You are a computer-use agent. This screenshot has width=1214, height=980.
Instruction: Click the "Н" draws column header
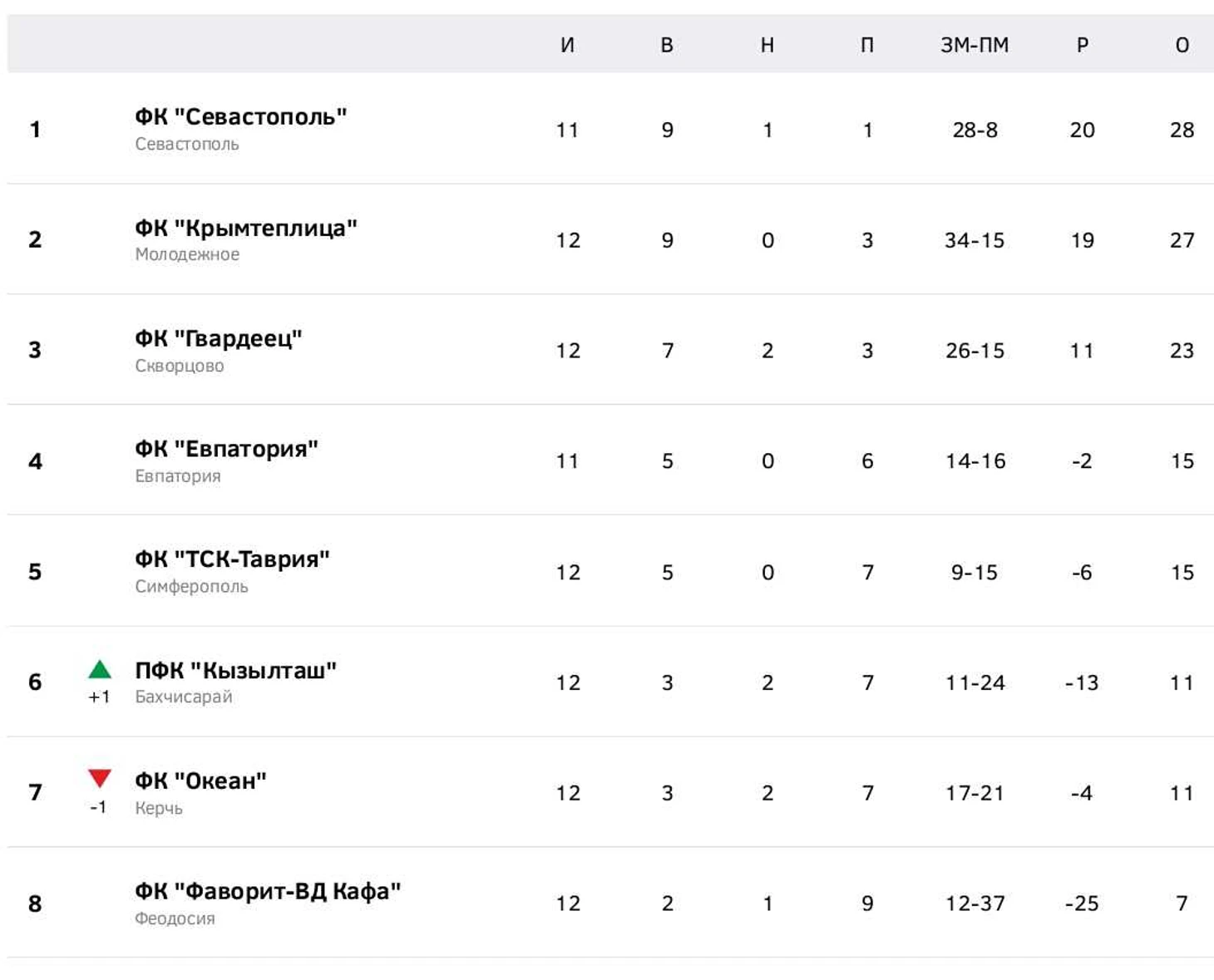[767, 45]
